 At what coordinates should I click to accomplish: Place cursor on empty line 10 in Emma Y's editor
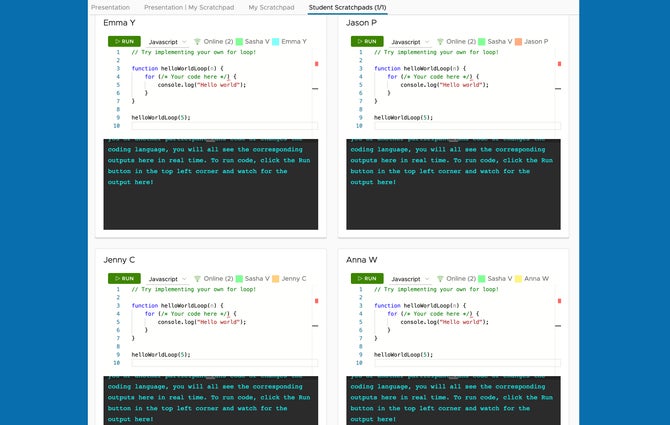coord(224,126)
